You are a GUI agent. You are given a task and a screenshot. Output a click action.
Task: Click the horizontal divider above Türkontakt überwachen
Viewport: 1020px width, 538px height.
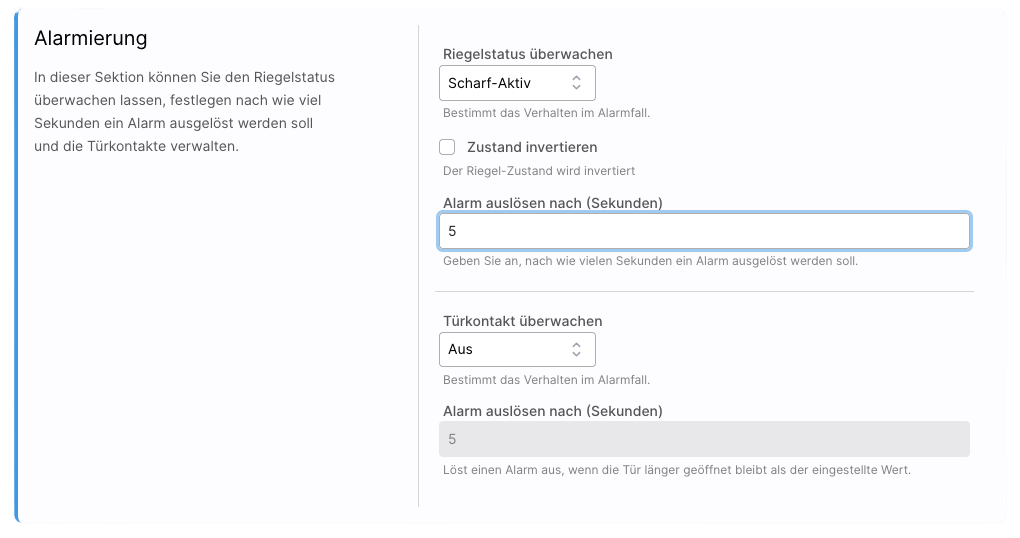(704, 292)
